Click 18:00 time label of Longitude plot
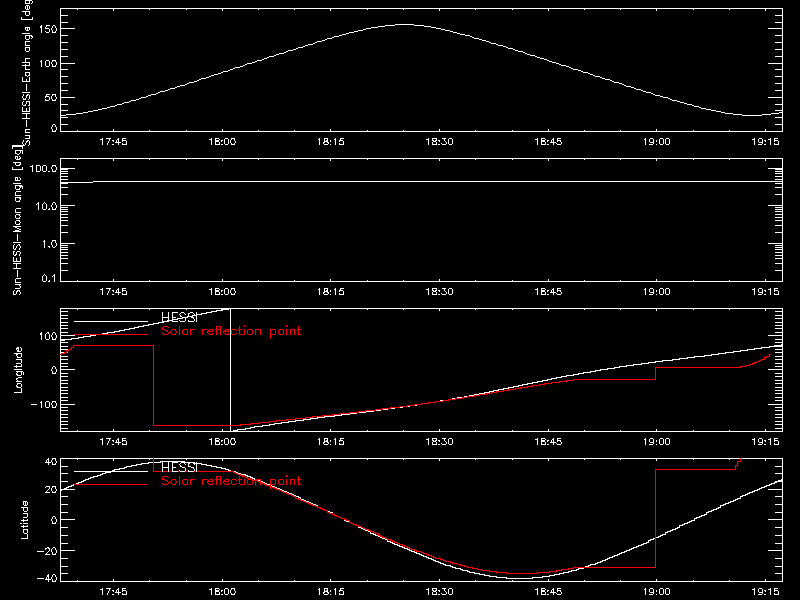The width and height of the screenshot is (800, 600). coord(222,442)
